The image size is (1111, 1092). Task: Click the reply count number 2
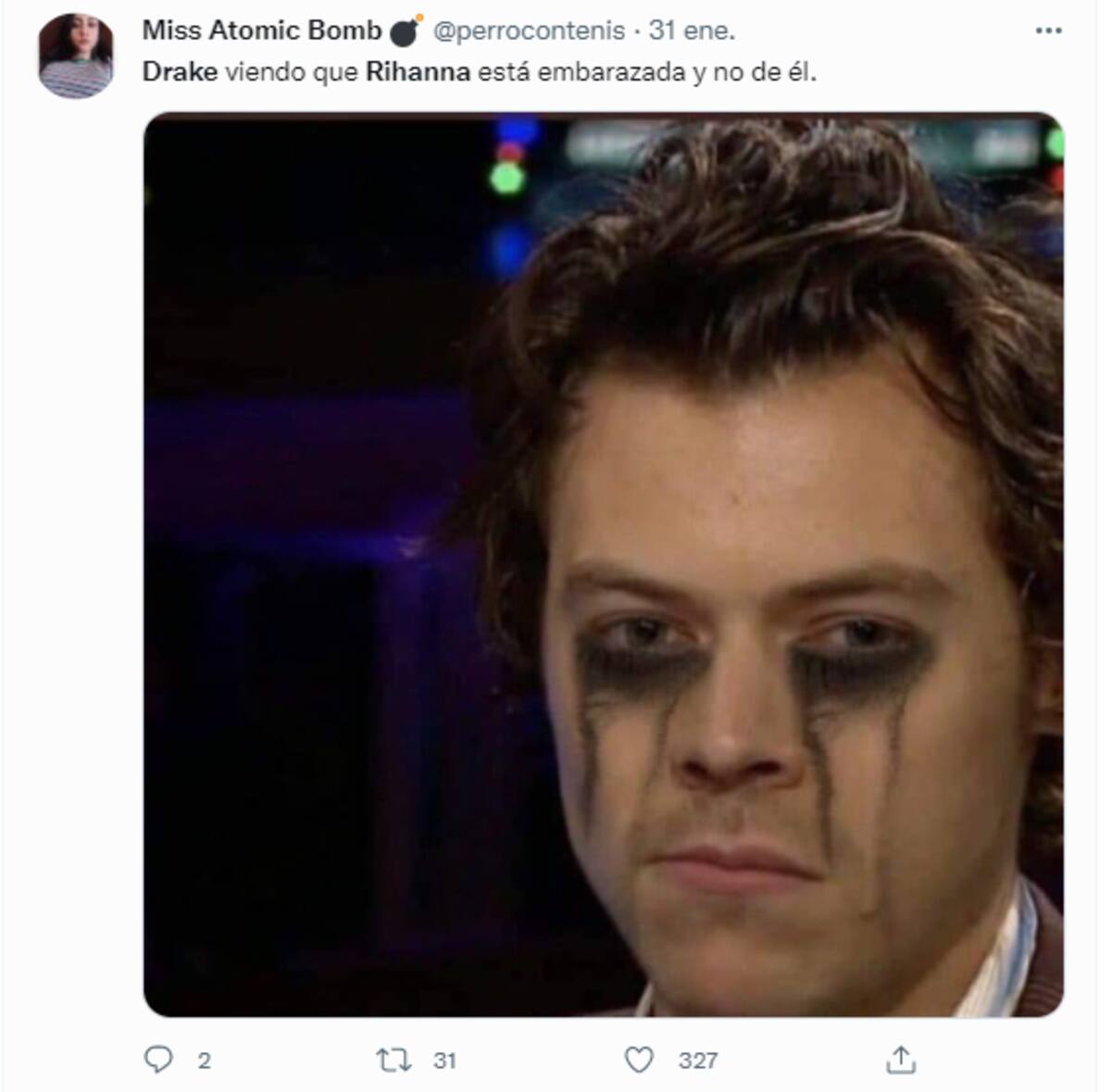(x=205, y=1061)
